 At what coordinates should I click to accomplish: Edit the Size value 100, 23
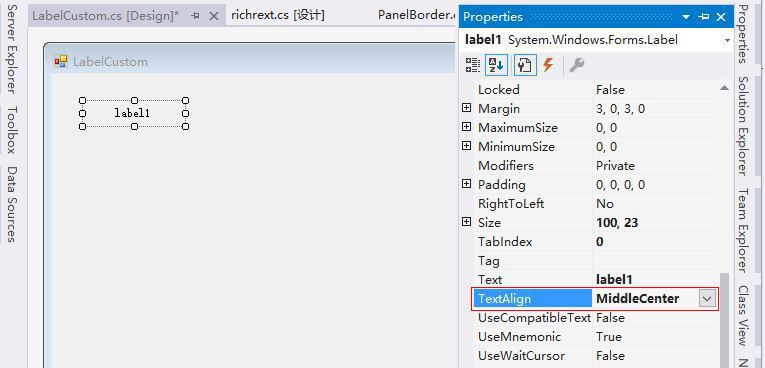pos(617,223)
